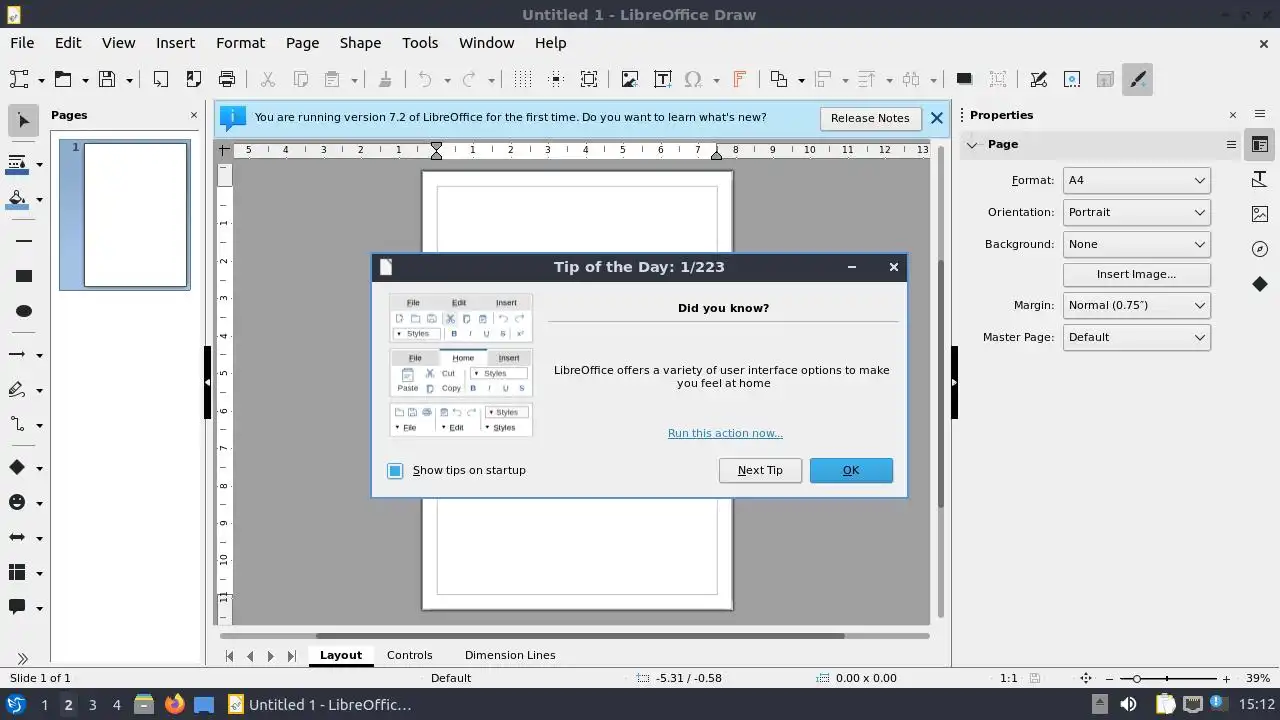Click the Zoom & Pan toolbar icon
This screenshot has width=1280, height=720.
(589, 80)
